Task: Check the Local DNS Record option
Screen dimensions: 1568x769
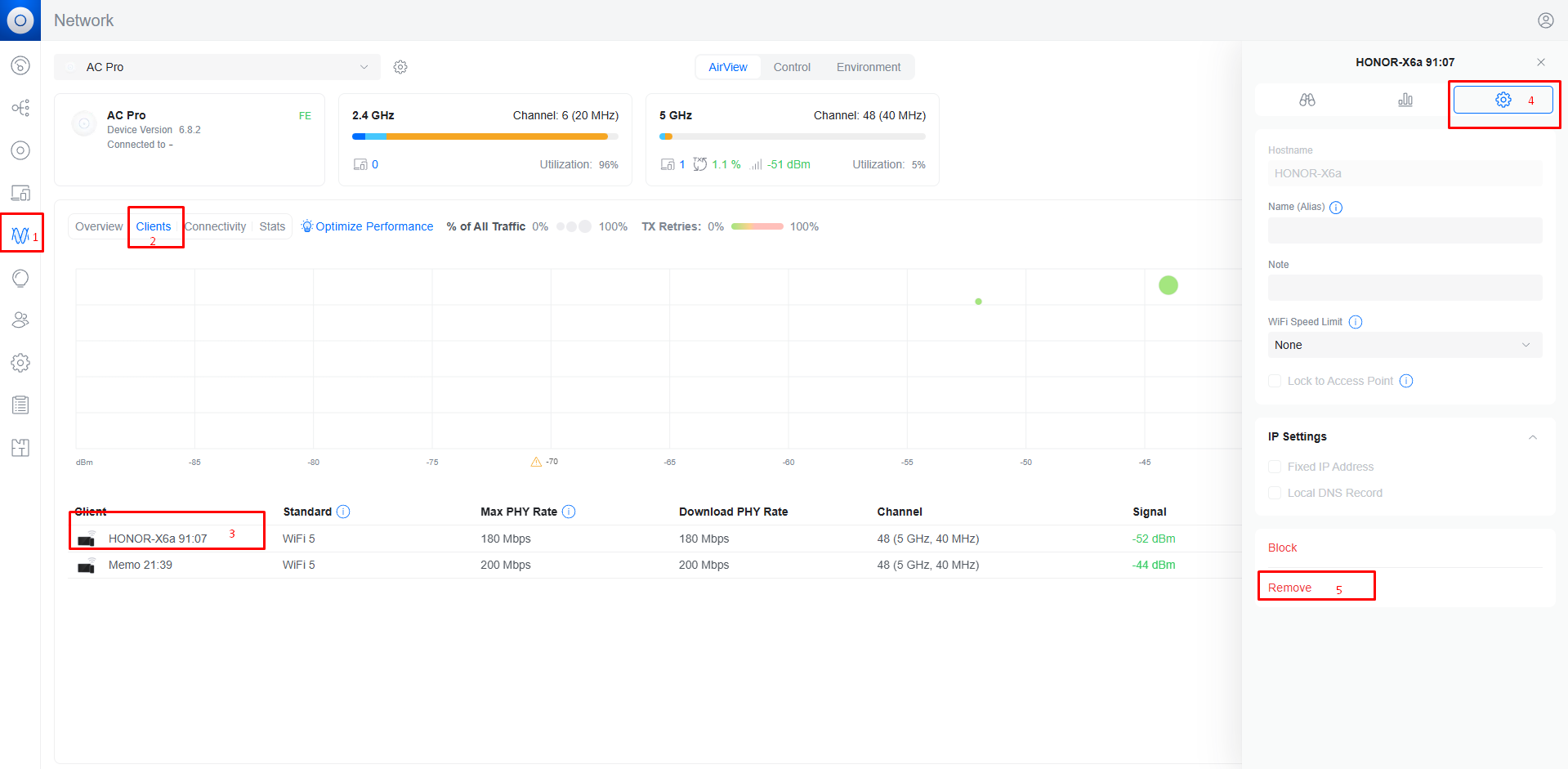Action: [1275, 493]
